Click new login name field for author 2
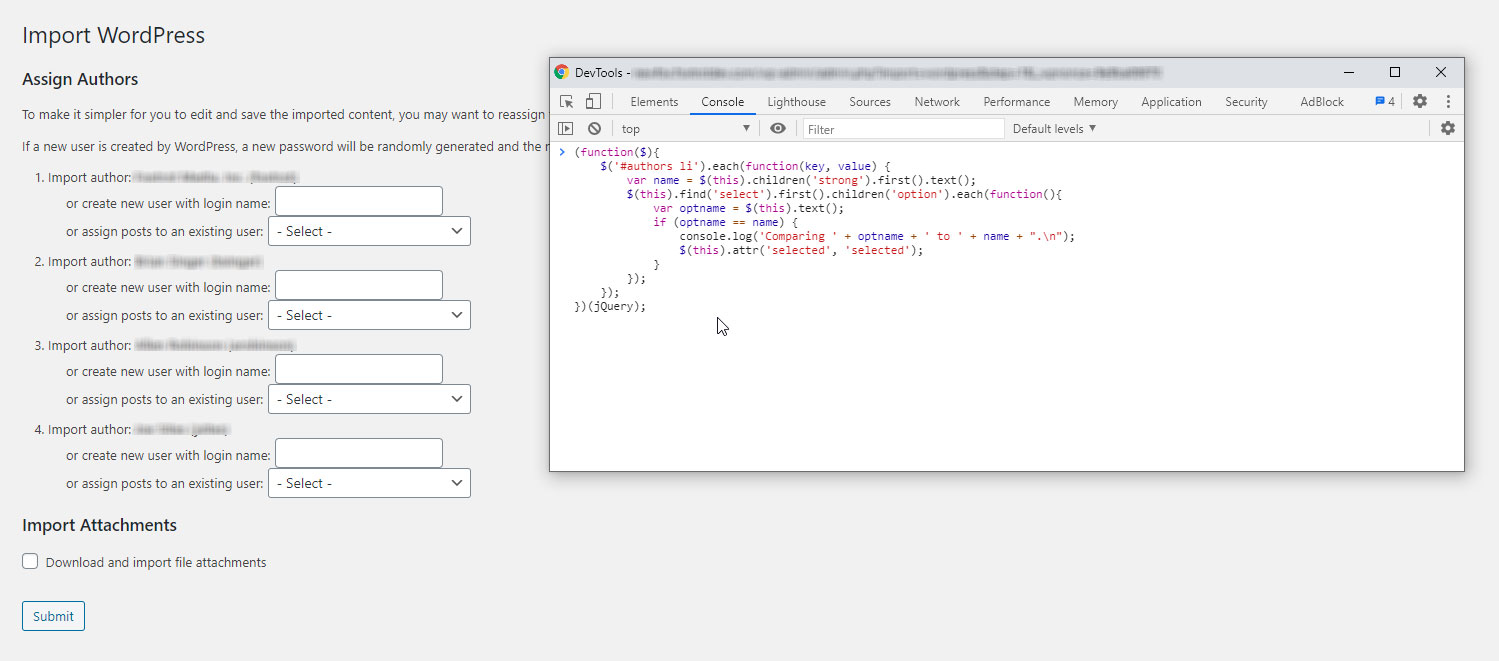 click(x=358, y=286)
